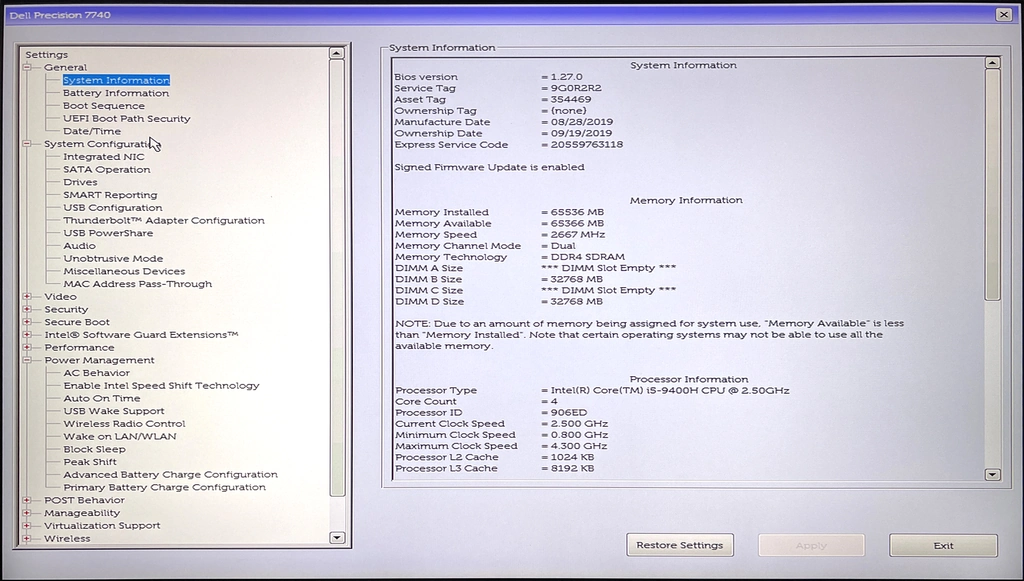Expand the Security tree node
Screen dimensions: 1024x581
tap(27, 309)
